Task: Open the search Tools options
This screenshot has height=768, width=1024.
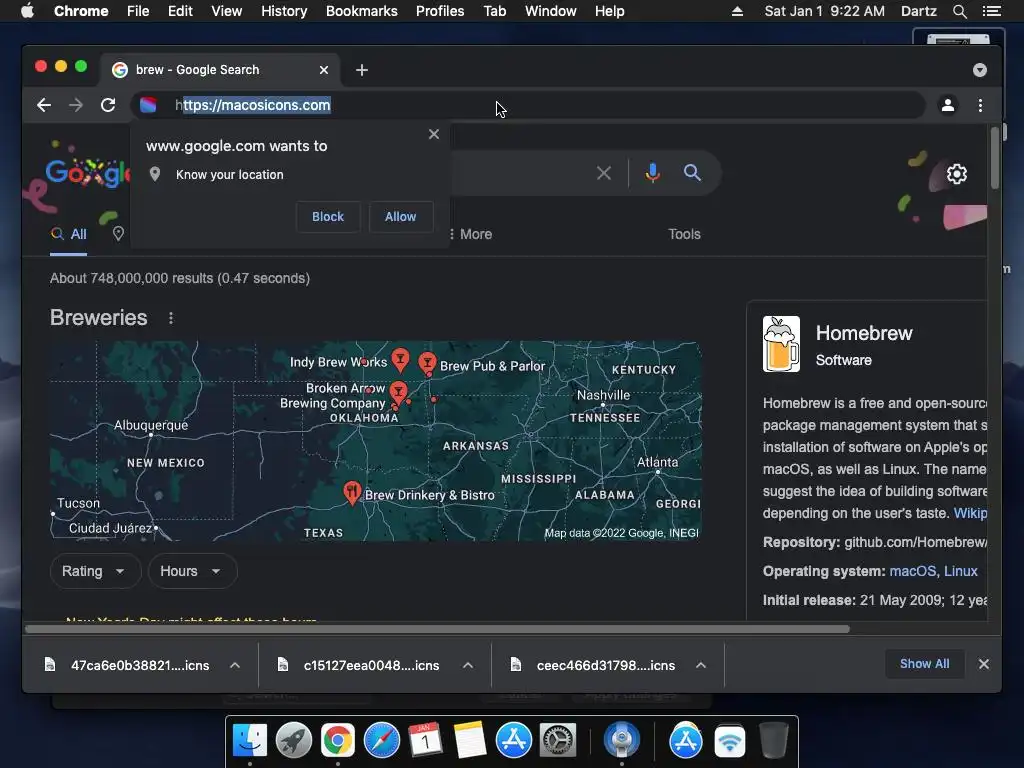Action: coord(684,234)
